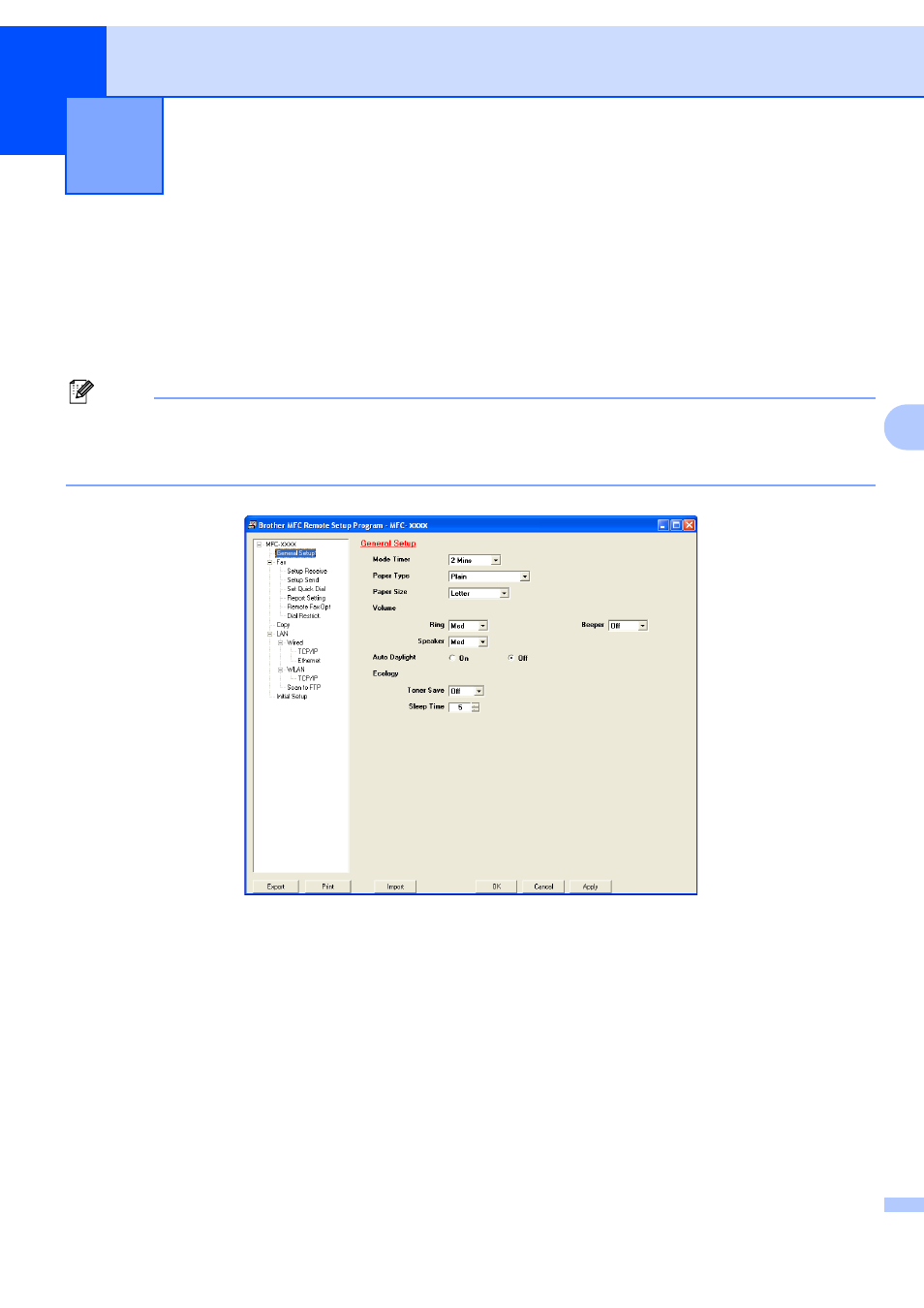Click the Import button
Viewport: 924px width, 1308px height.
click(395, 887)
